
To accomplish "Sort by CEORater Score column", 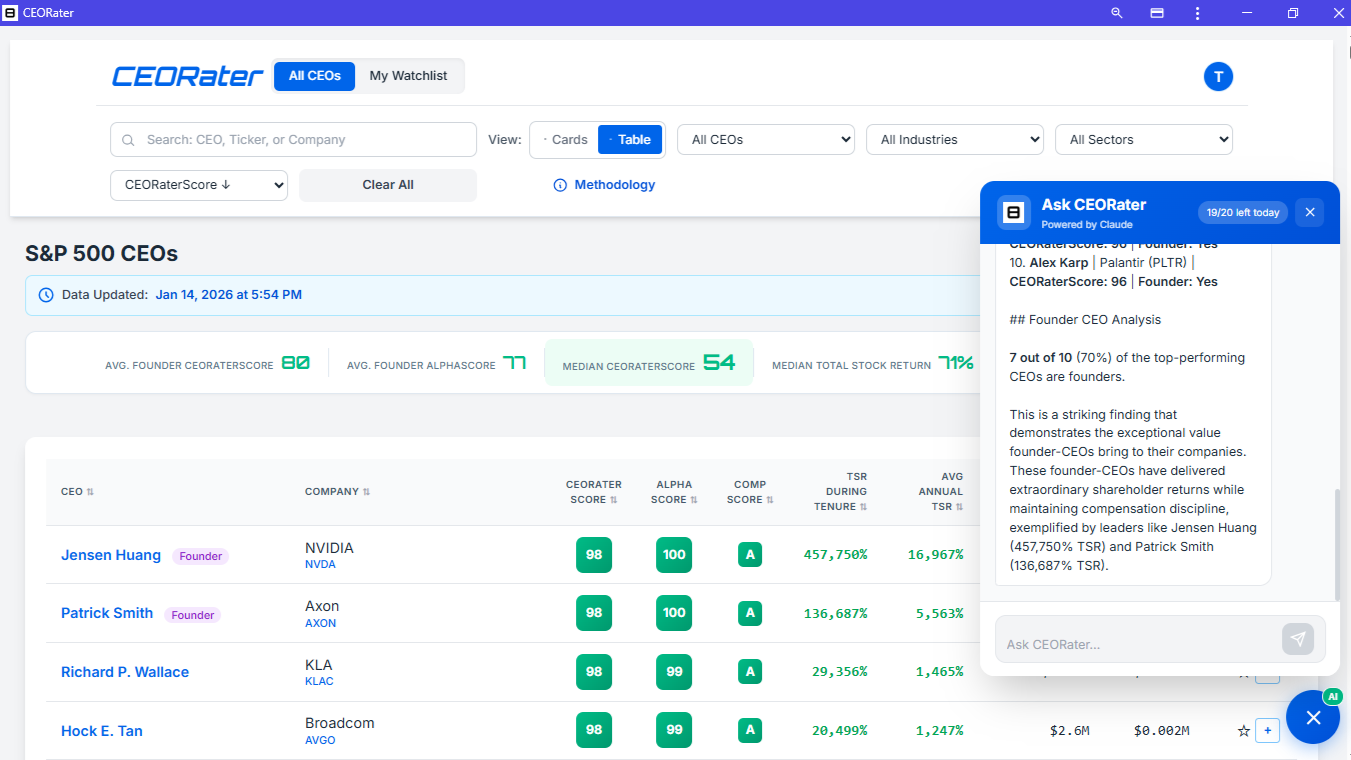I will pyautogui.click(x=593, y=492).
